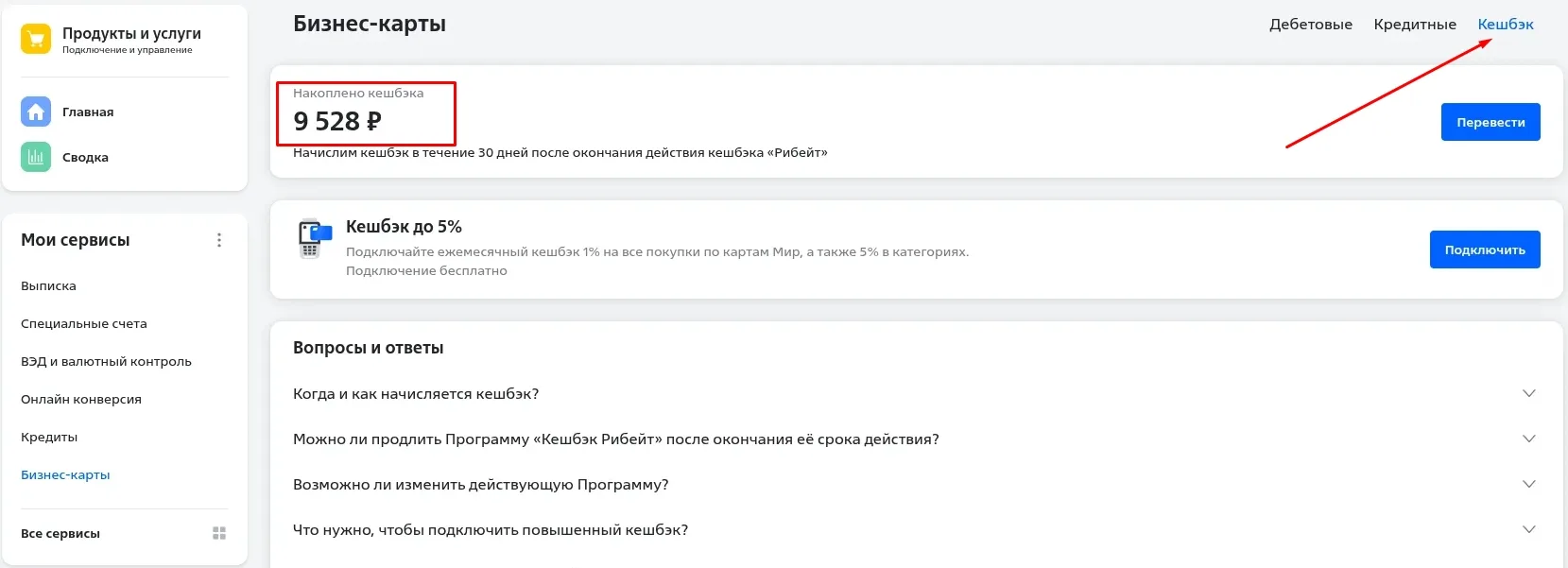The height and width of the screenshot is (568, 1568).
Task: Expand the chevron for enabling повышенный кешбэк
Action: pos(1528,529)
